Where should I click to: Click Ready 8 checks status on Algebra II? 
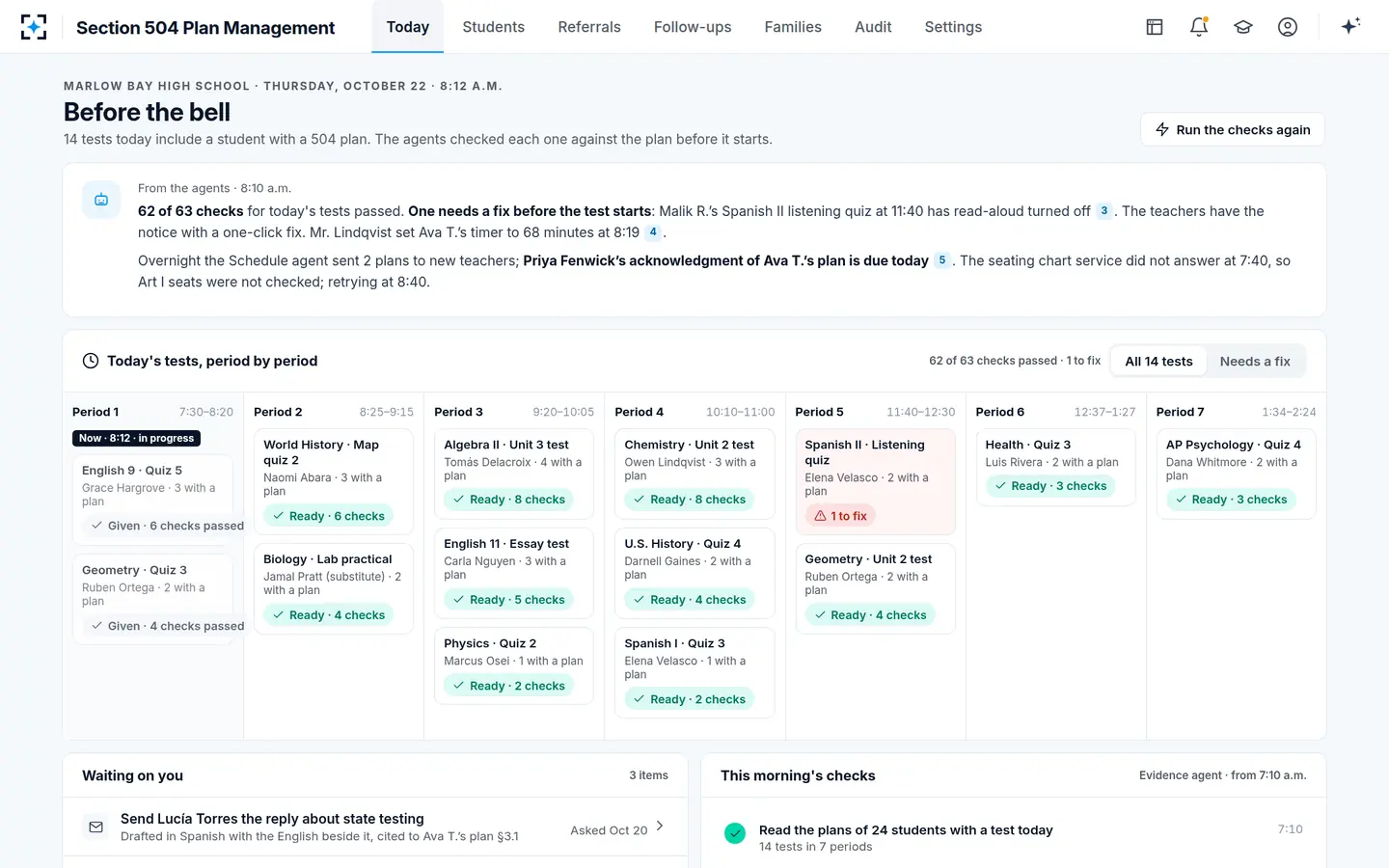pos(508,500)
